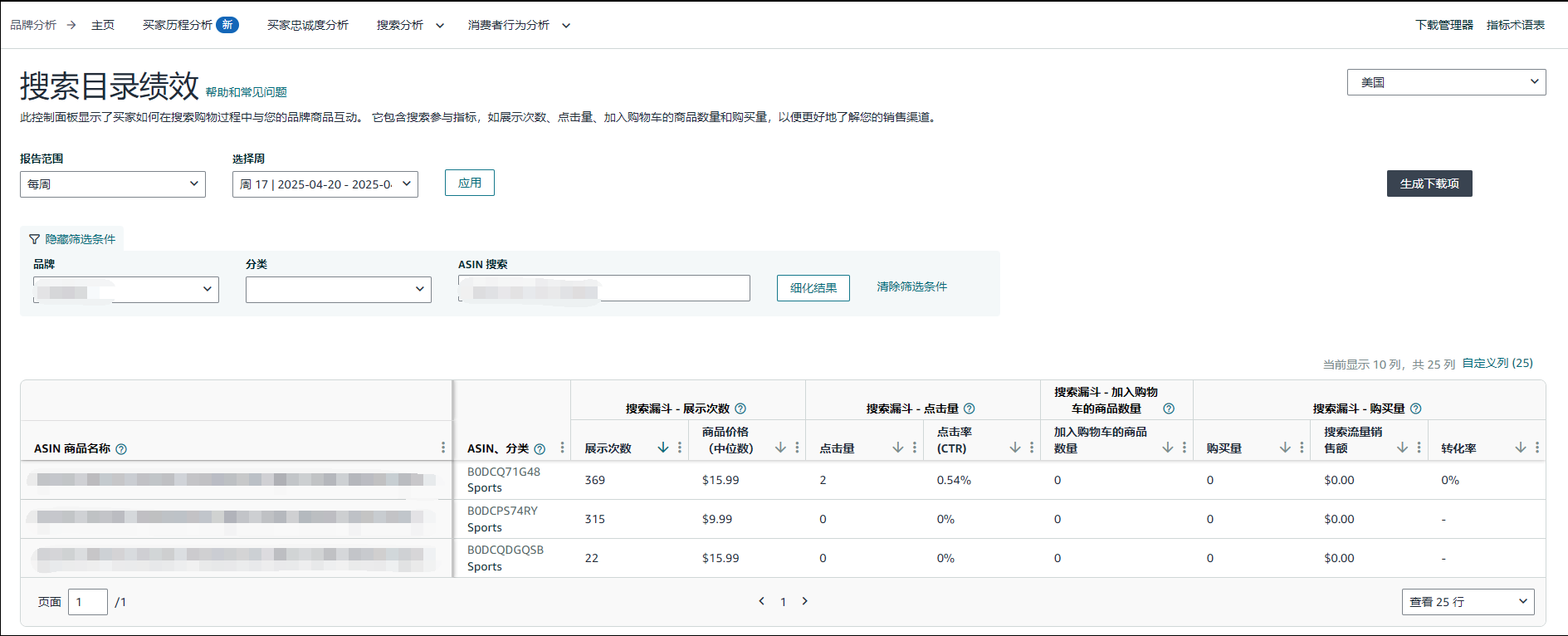
Task: Click help icon next to 搜索漏斗 - 展示次数
Action: pyautogui.click(x=740, y=409)
